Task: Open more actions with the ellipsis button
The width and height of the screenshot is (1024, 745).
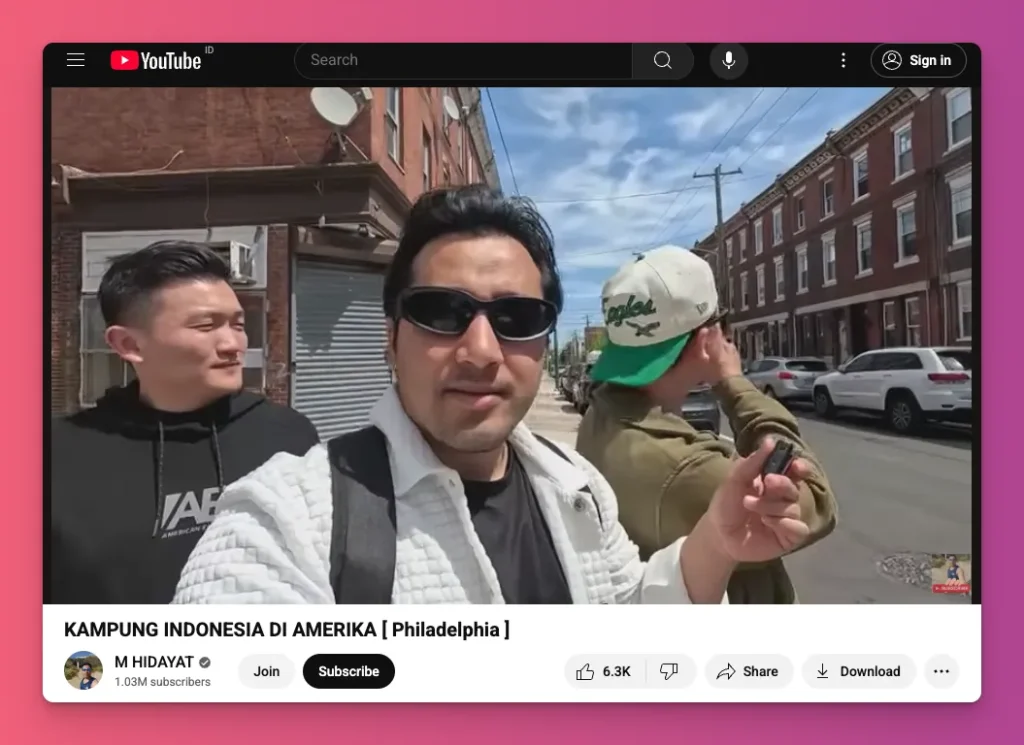Action: [940, 671]
